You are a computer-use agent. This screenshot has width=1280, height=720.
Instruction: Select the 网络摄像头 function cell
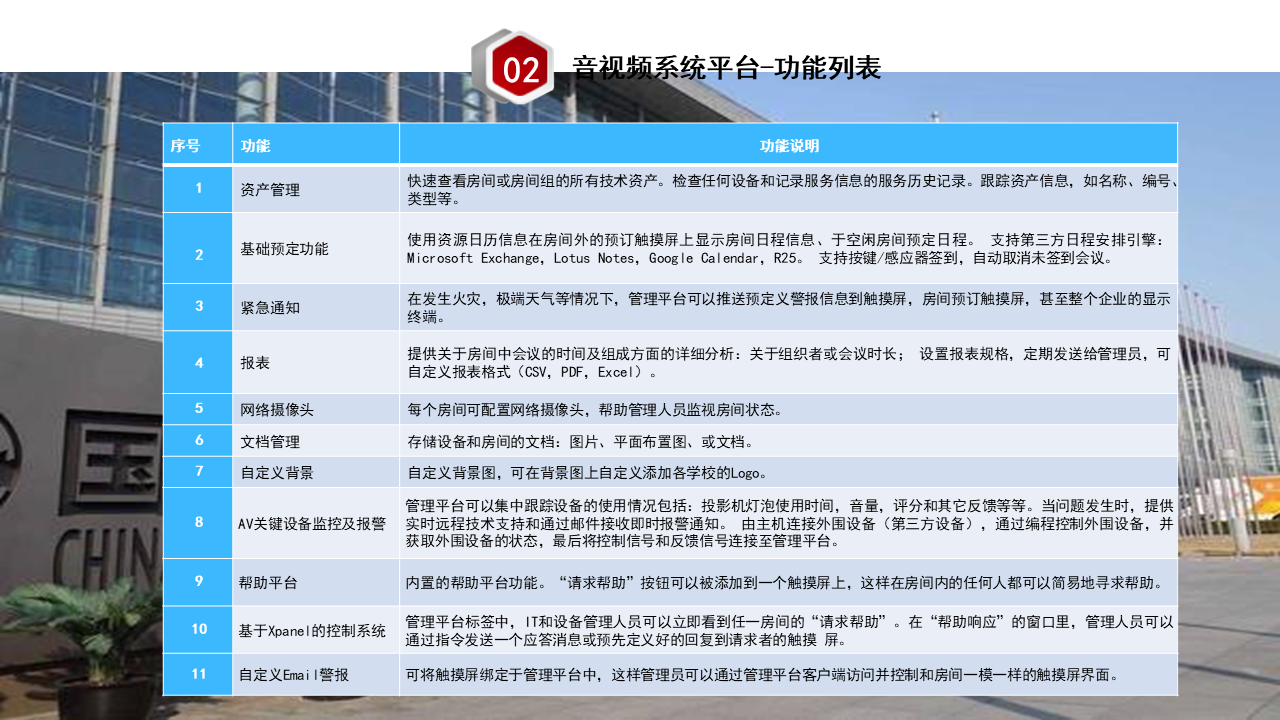pos(277,409)
